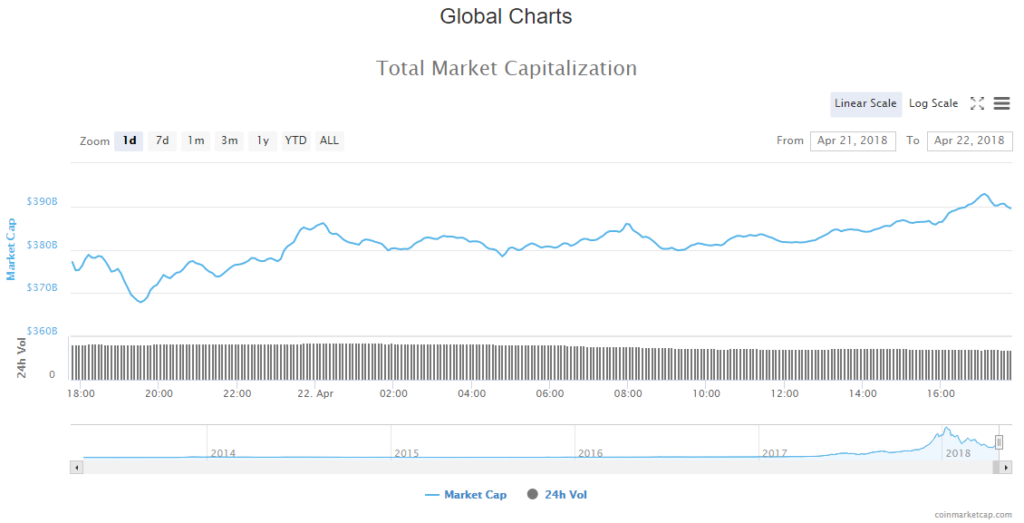Image resolution: width=1024 pixels, height=523 pixels.
Task: Click the navigator right scroll arrow
Action: click(1003, 467)
